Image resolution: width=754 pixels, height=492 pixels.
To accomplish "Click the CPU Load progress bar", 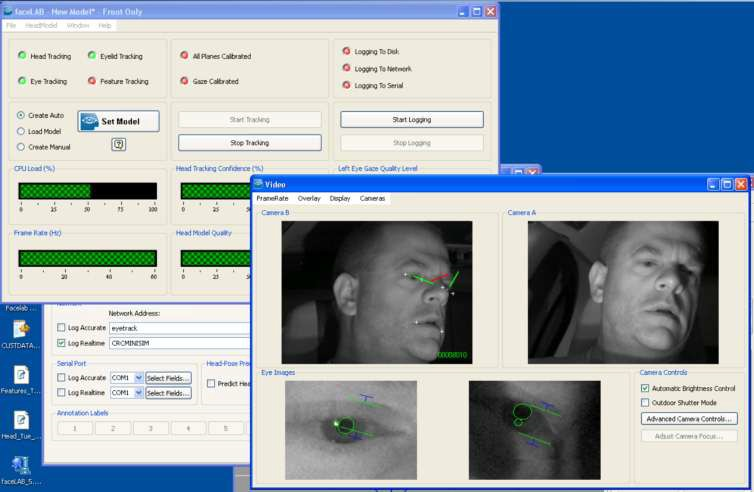I will tap(88, 191).
